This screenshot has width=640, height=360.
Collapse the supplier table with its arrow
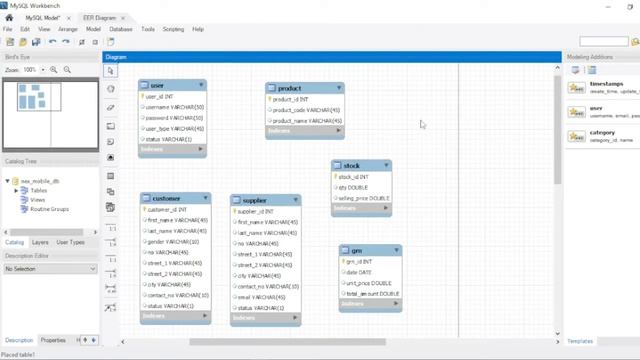click(296, 200)
